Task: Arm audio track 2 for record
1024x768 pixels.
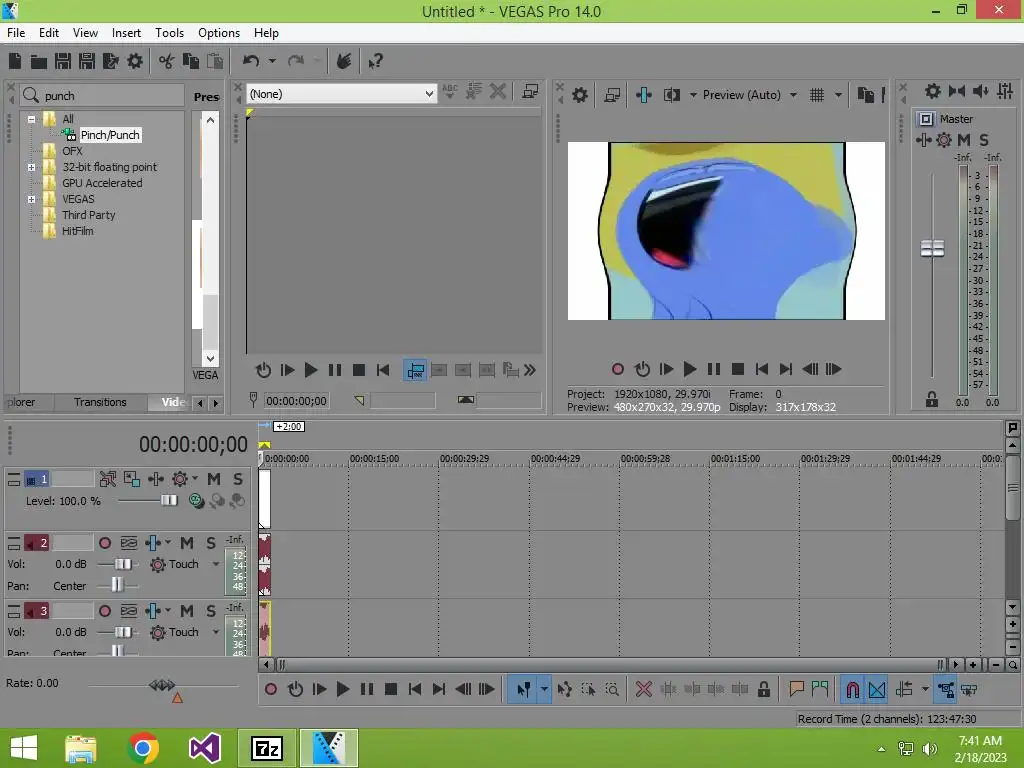Action: [104, 543]
